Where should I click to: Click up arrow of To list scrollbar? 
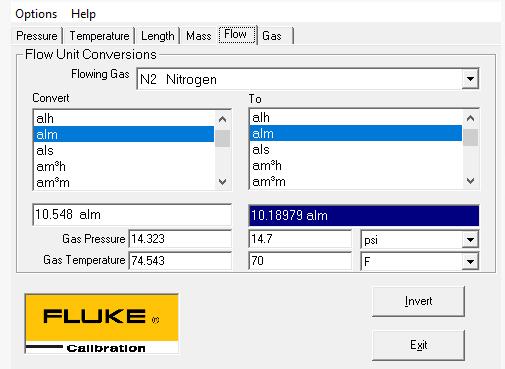point(470,118)
